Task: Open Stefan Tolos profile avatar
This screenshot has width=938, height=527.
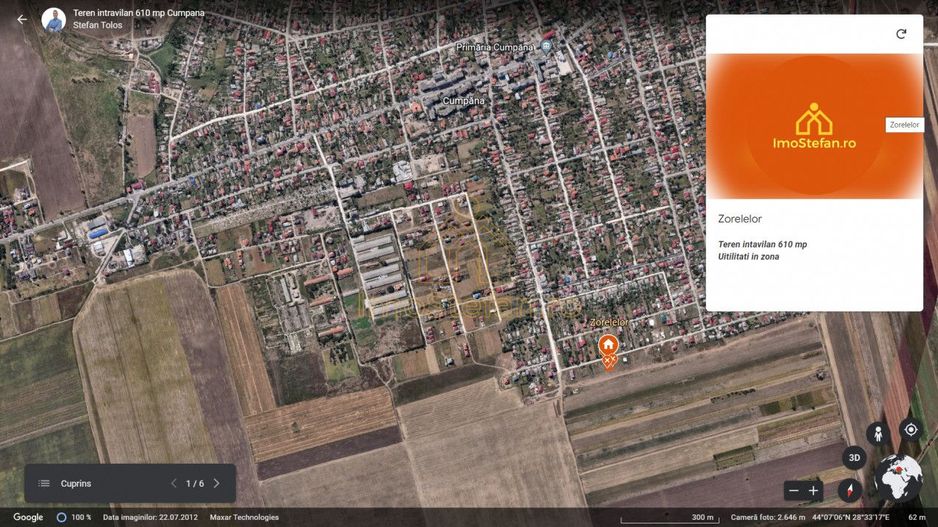Action: (54, 19)
